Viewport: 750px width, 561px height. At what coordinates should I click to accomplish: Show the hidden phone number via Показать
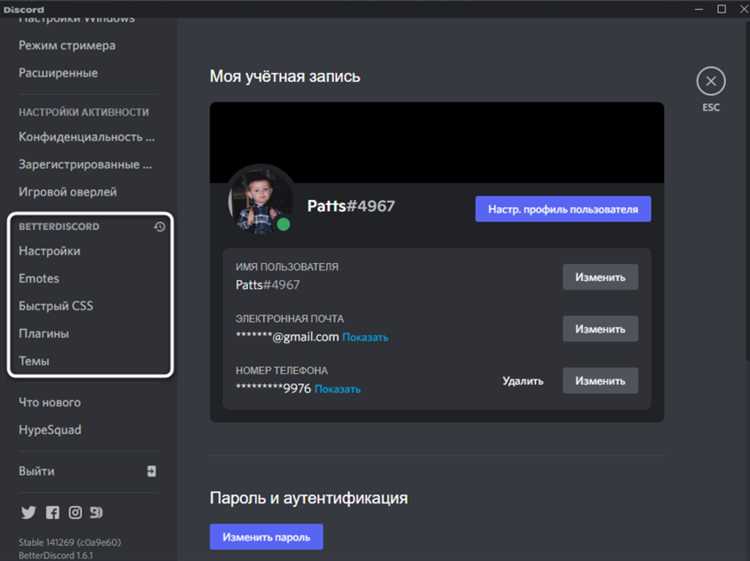(x=337, y=389)
